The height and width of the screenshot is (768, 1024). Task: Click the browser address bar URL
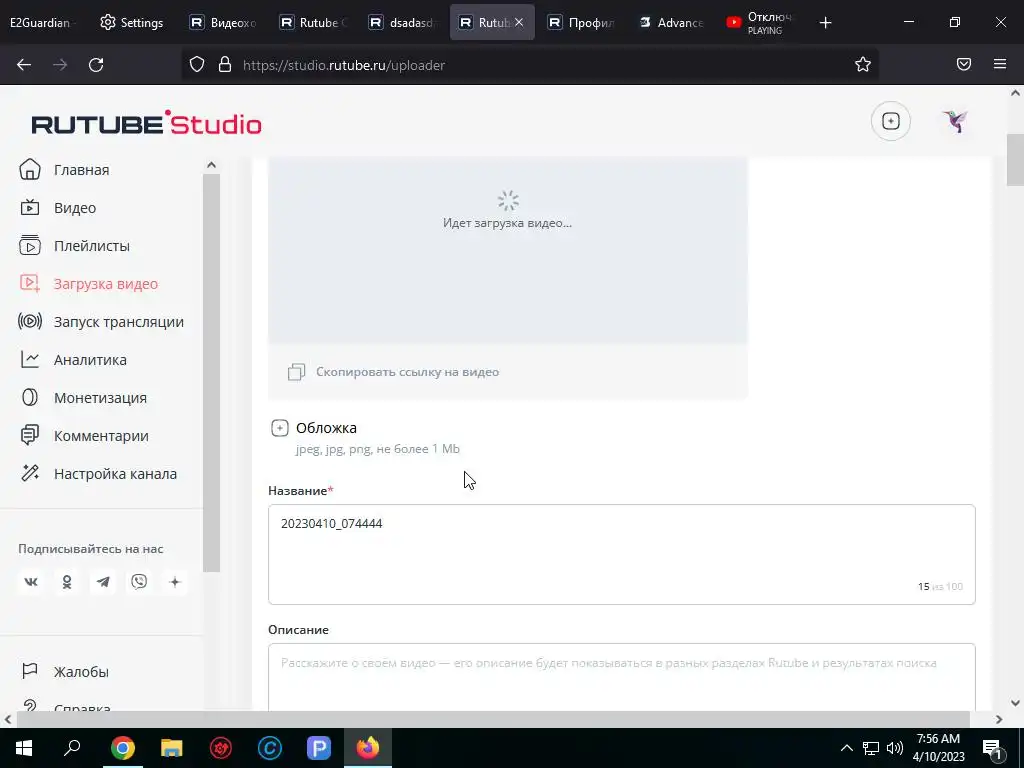click(x=344, y=65)
